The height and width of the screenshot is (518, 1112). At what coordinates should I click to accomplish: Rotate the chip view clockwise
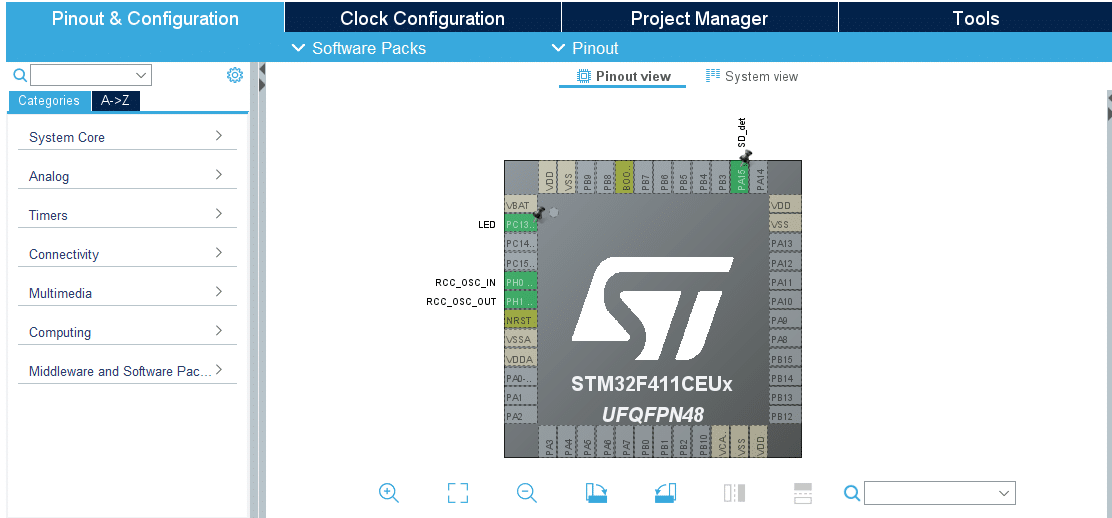[x=596, y=493]
